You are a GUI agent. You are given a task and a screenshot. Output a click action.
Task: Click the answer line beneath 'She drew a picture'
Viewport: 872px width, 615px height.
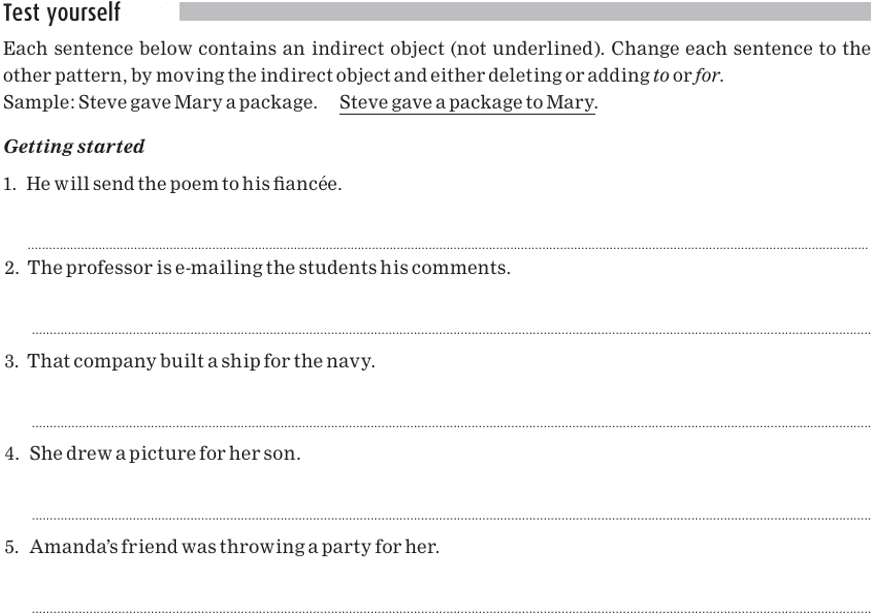click(x=450, y=518)
